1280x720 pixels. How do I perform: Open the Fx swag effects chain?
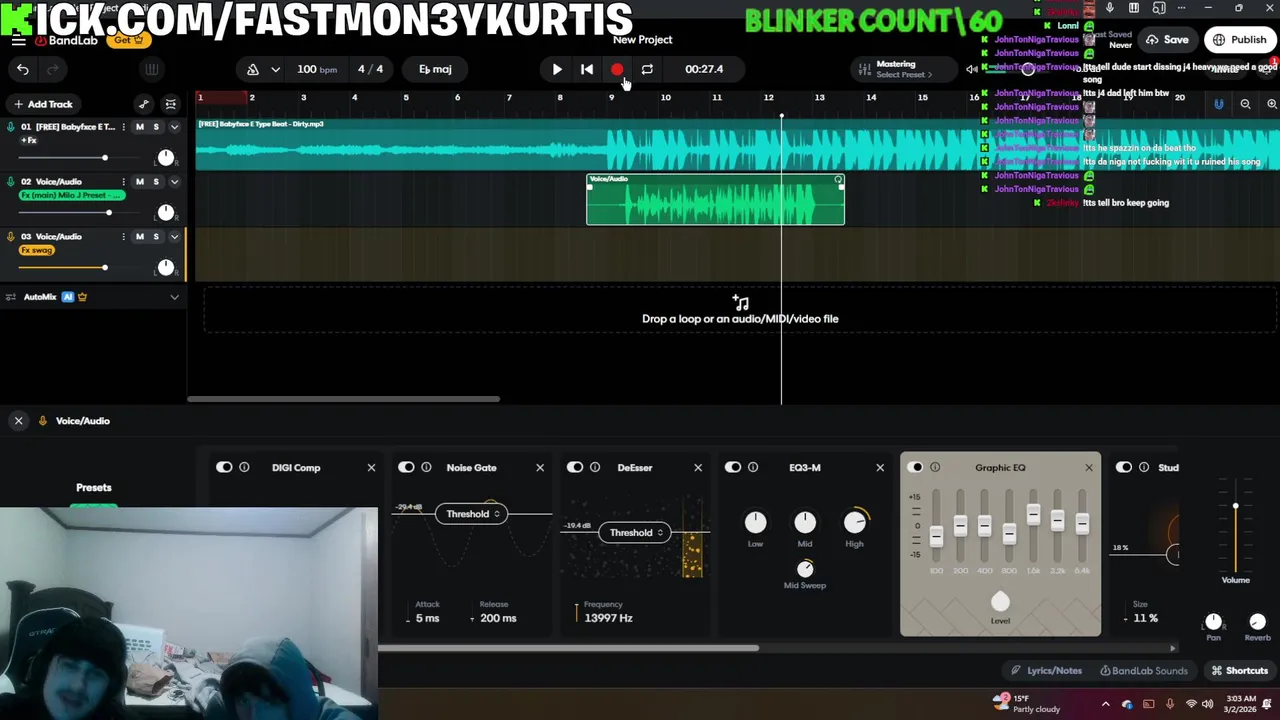click(37, 250)
